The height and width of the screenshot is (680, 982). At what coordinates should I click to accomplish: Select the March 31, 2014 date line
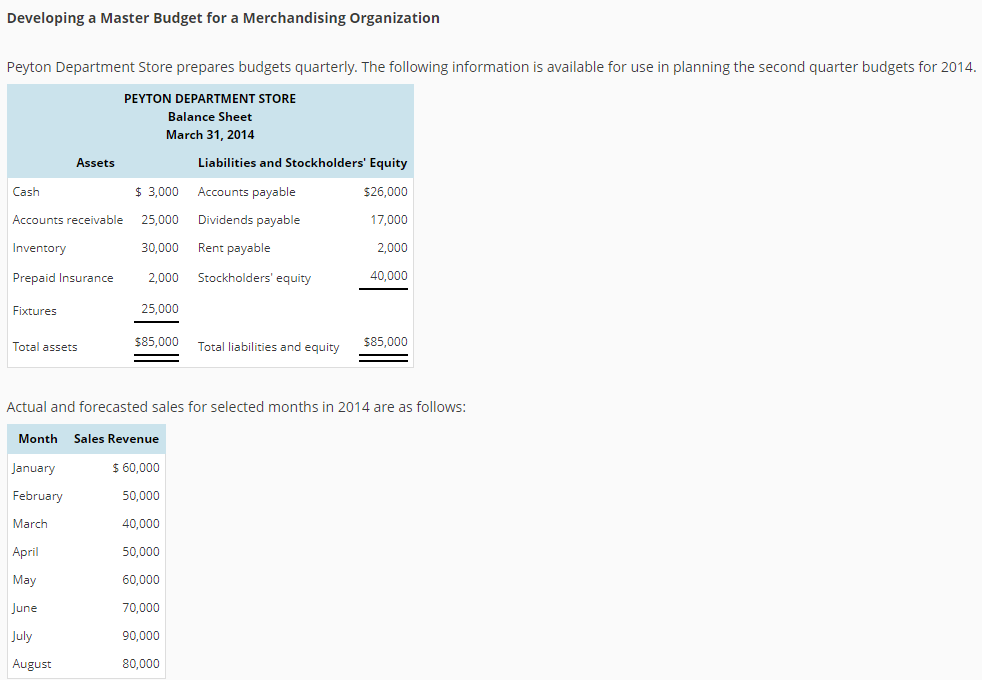pos(210,135)
